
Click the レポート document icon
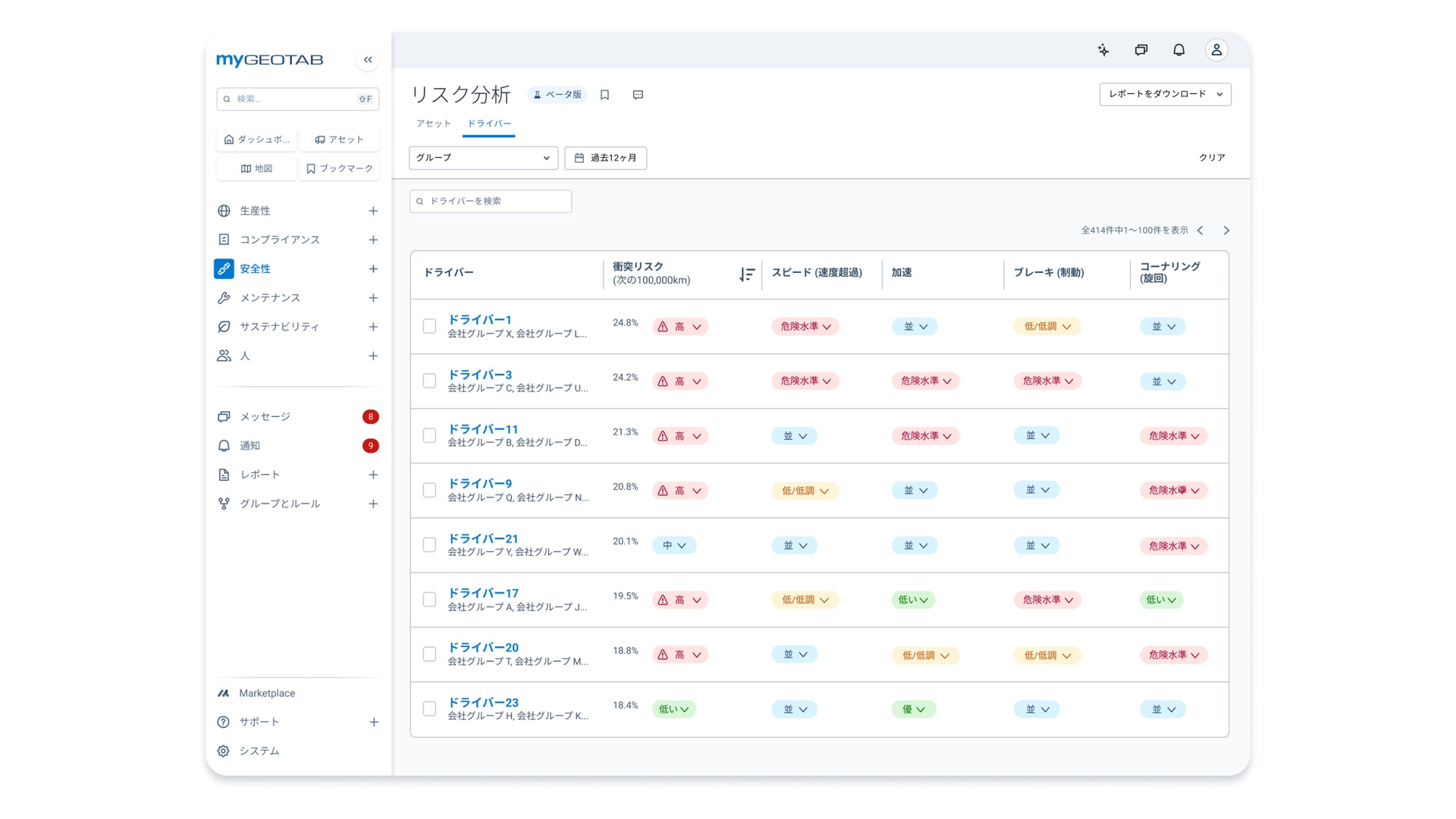click(224, 475)
